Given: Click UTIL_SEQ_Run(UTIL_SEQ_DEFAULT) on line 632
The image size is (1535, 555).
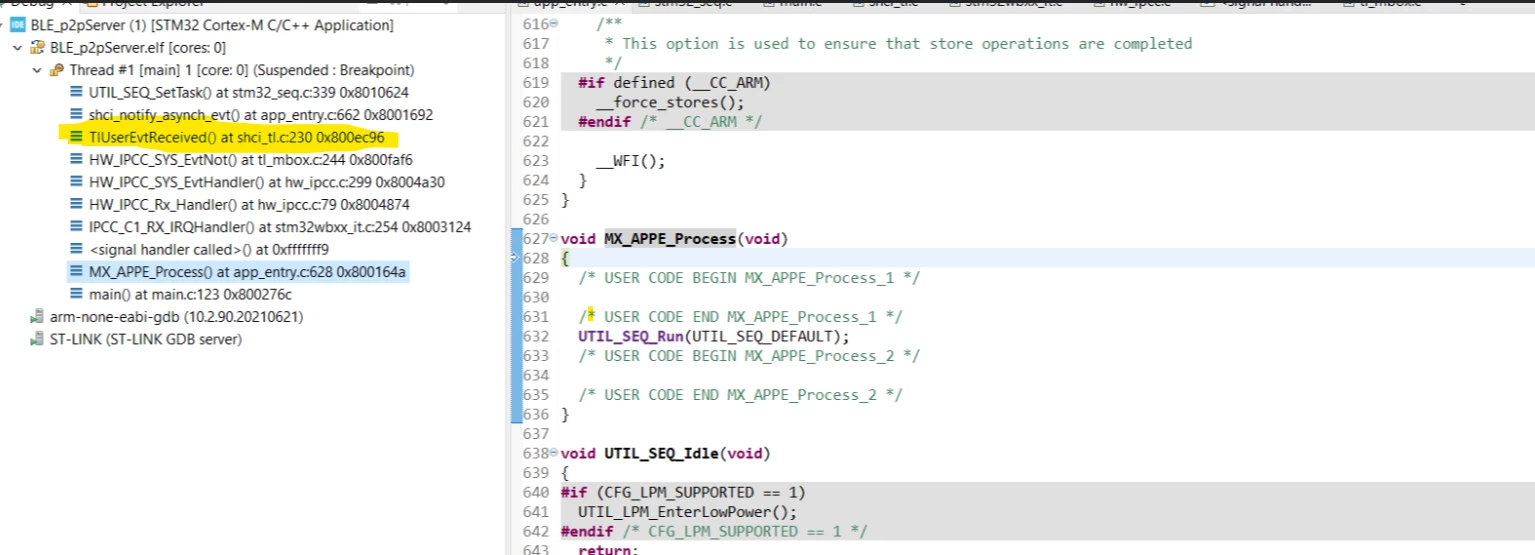Looking at the screenshot, I should pos(713,336).
